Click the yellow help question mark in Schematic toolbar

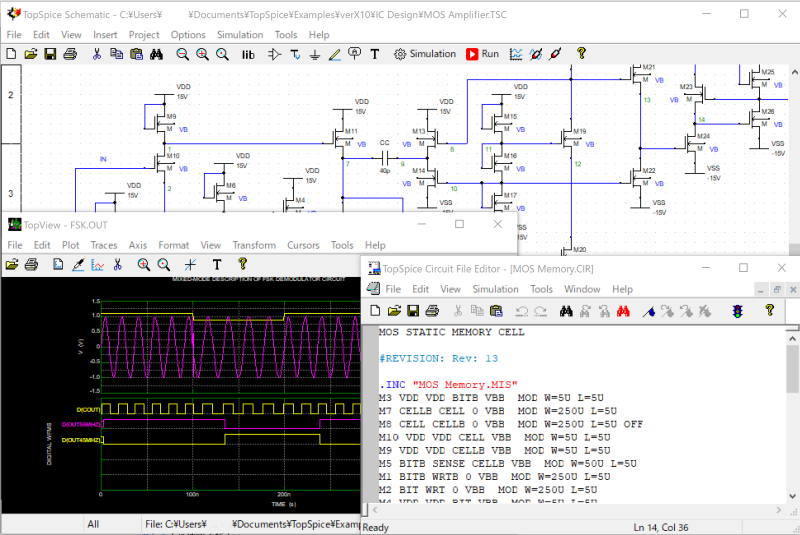coord(581,54)
